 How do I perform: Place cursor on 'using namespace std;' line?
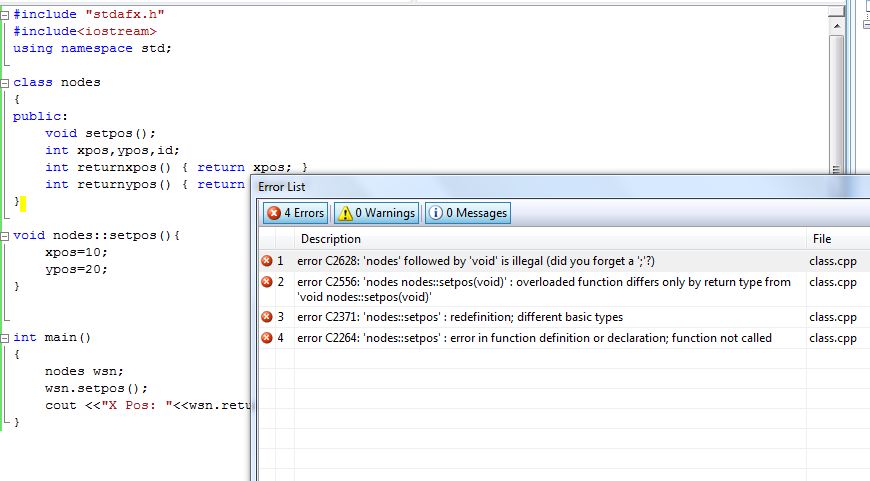click(x=93, y=48)
